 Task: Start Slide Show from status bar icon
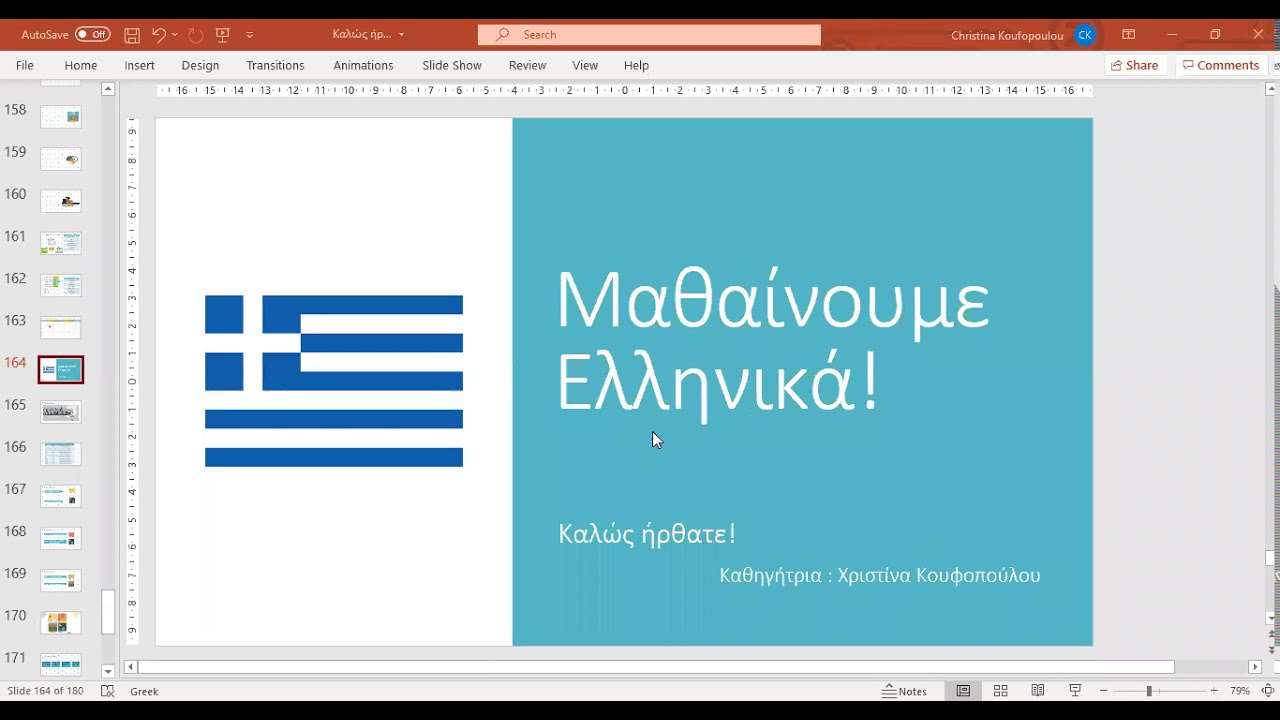(1075, 691)
